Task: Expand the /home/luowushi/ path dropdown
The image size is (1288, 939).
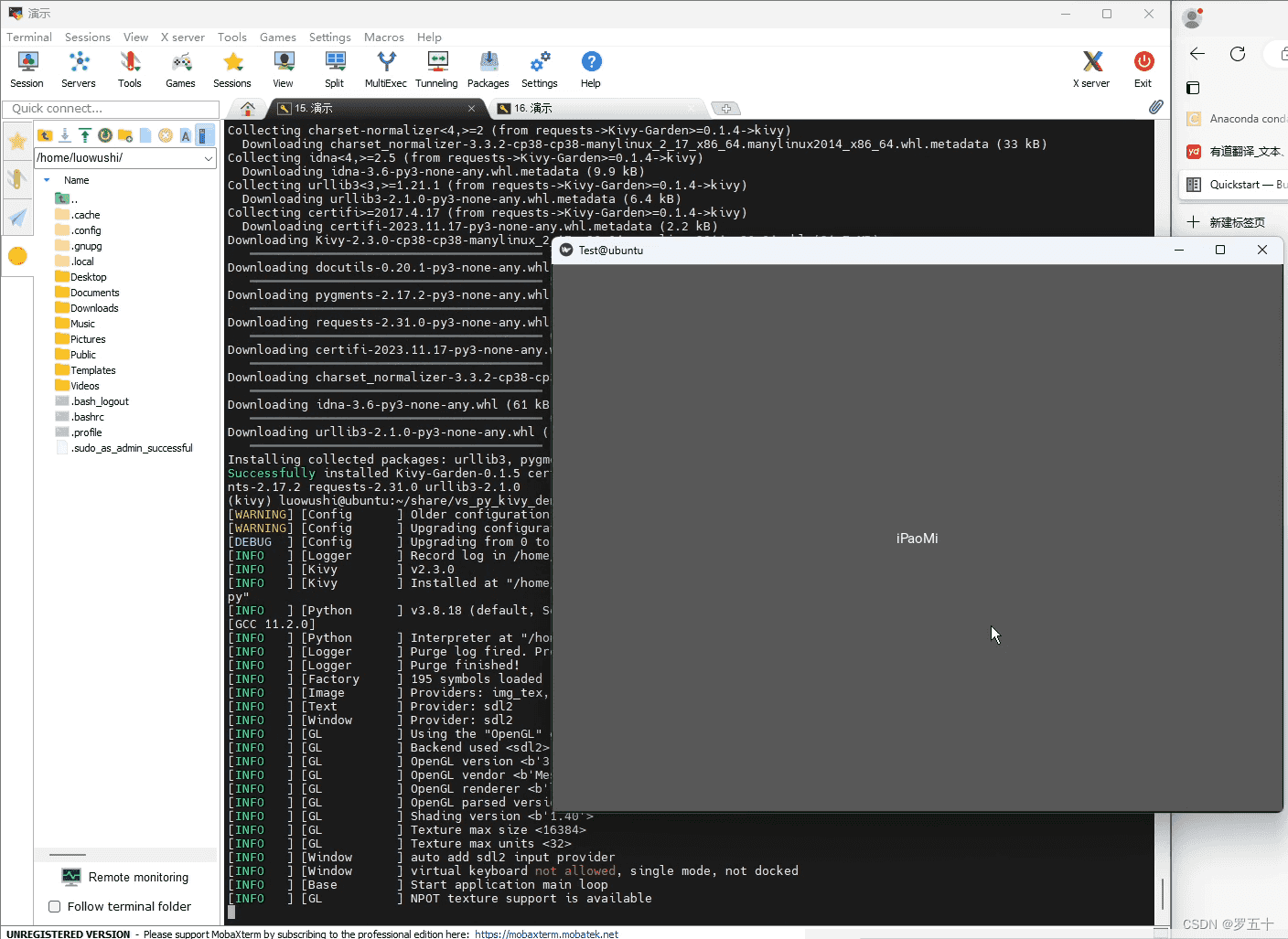Action: 209,158
